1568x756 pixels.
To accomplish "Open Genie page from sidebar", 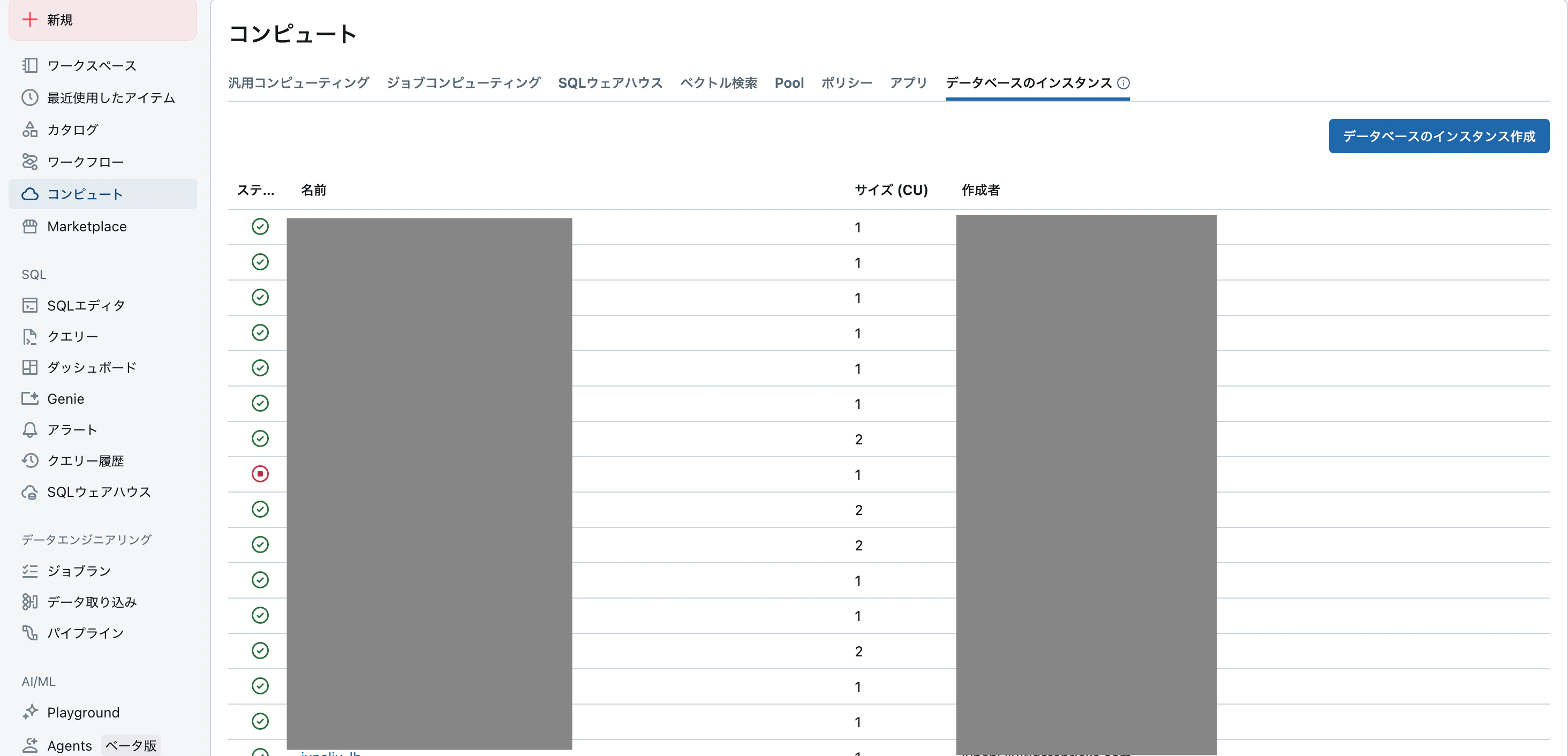I will click(x=66, y=399).
